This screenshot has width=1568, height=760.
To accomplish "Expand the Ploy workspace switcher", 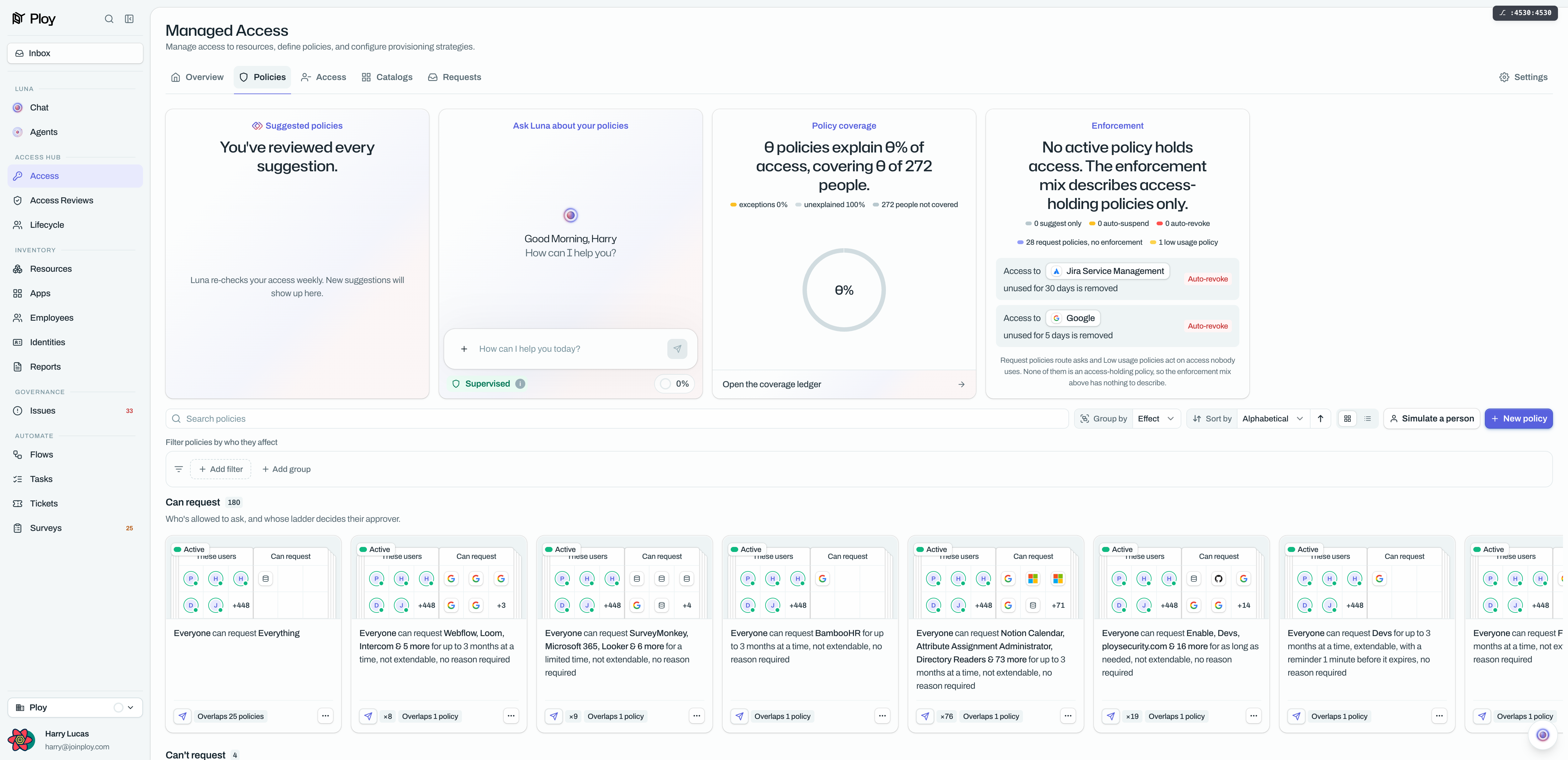I will [x=75, y=708].
